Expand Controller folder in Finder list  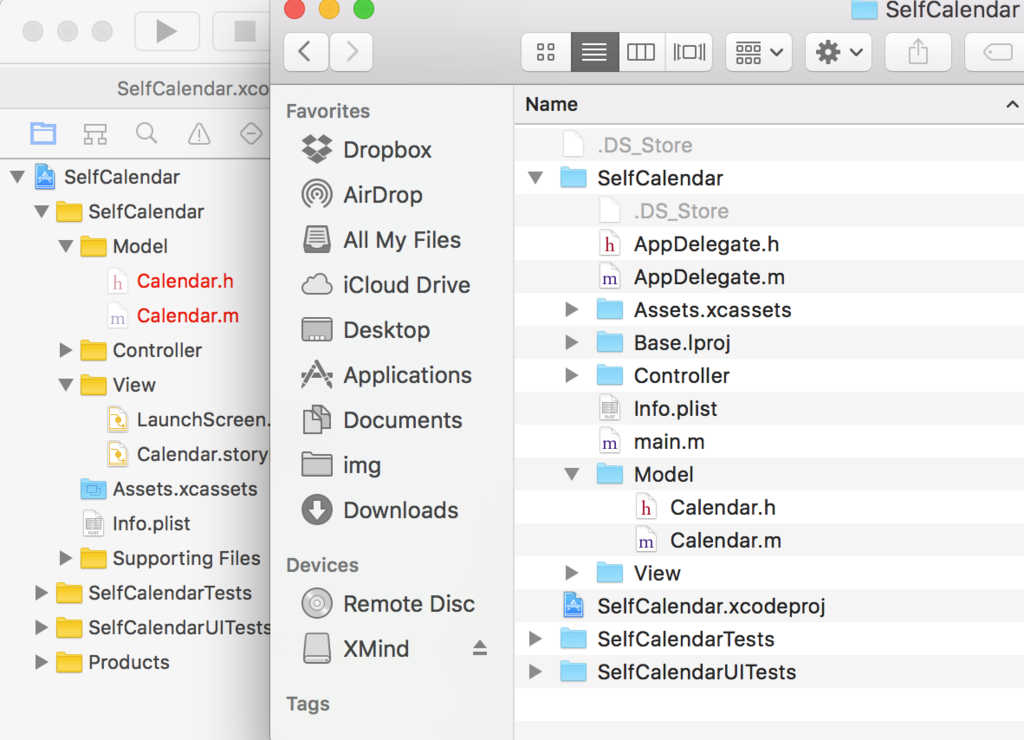[571, 375]
